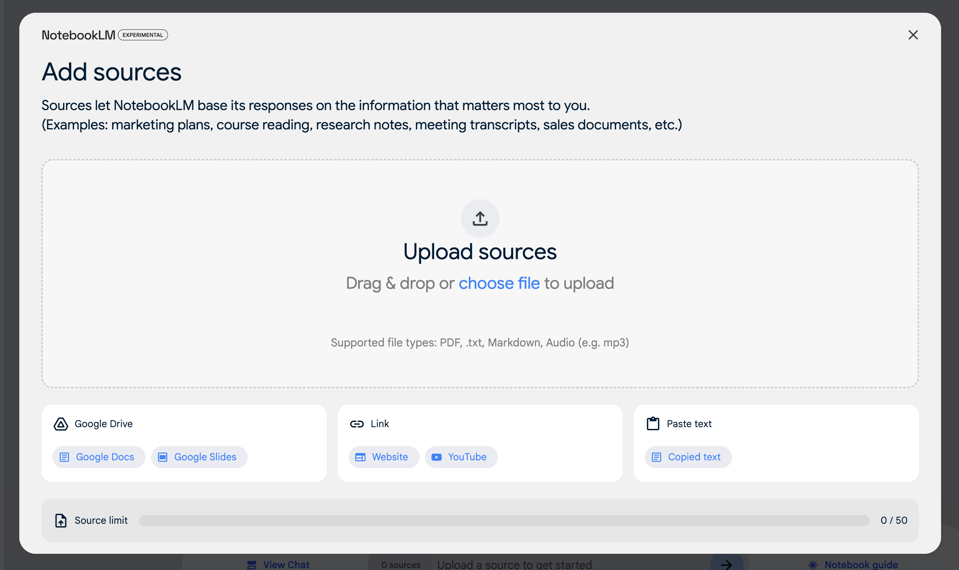Click the Link chain icon
This screenshot has width=959, height=570.
point(357,424)
